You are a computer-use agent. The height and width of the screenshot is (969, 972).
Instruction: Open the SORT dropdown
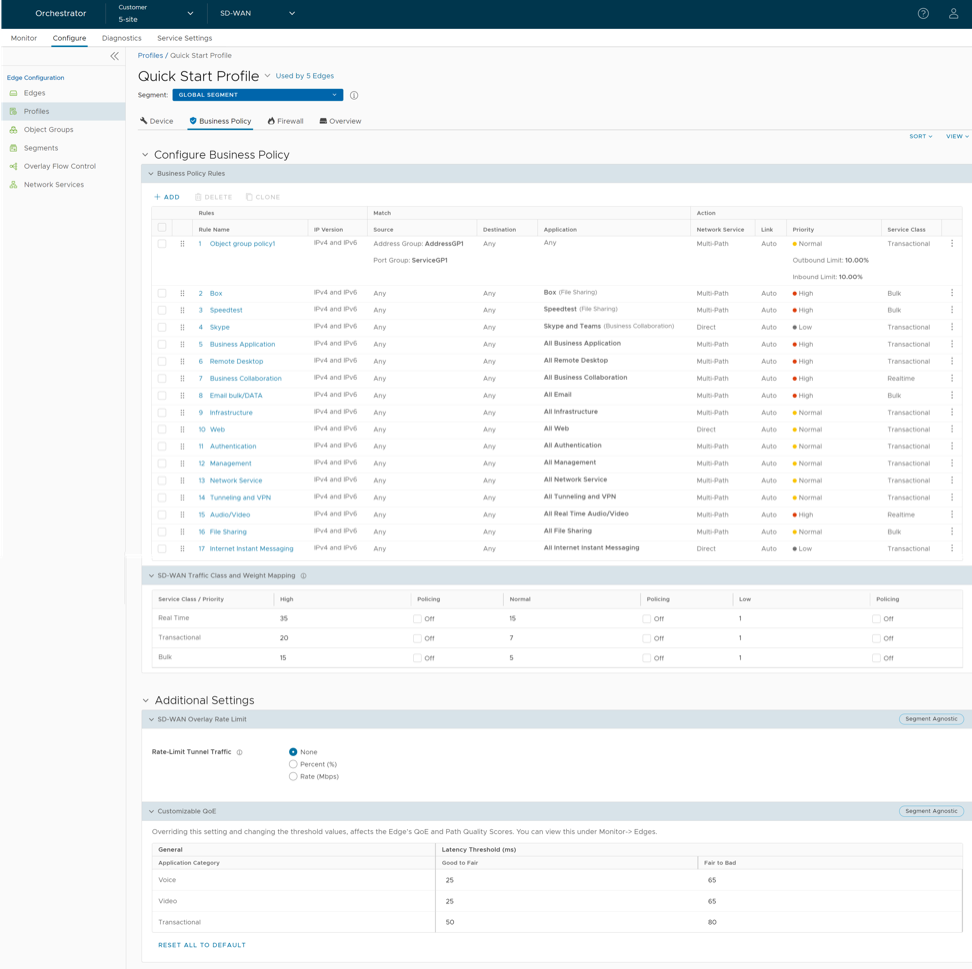[920, 136]
